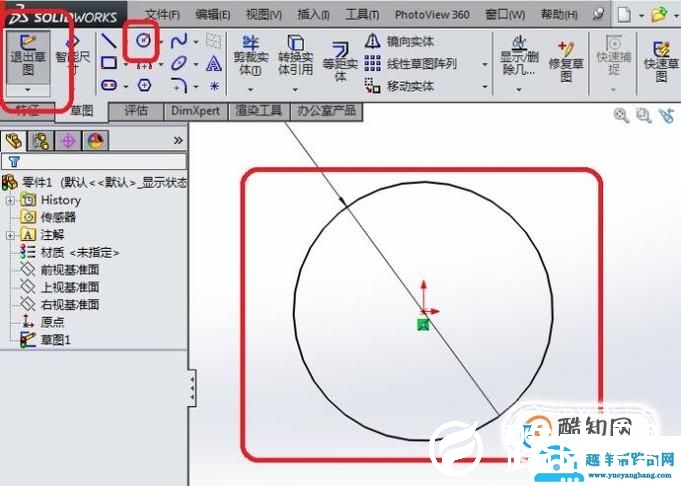
Task: Expand the History tree node
Action: (10, 200)
